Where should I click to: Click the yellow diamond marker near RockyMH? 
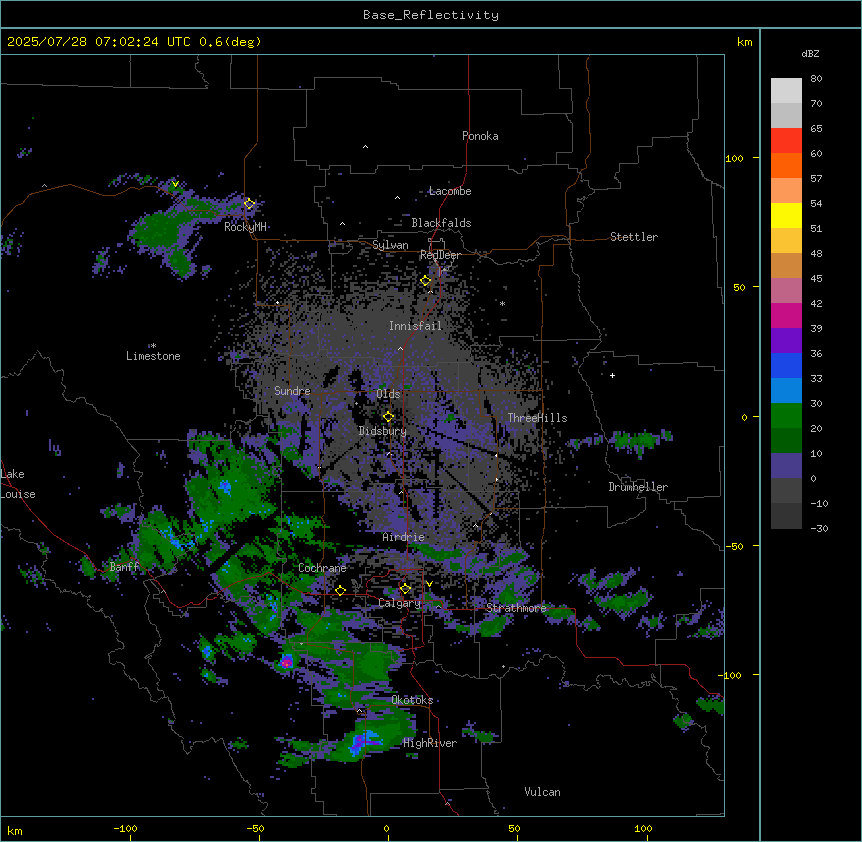click(249, 204)
